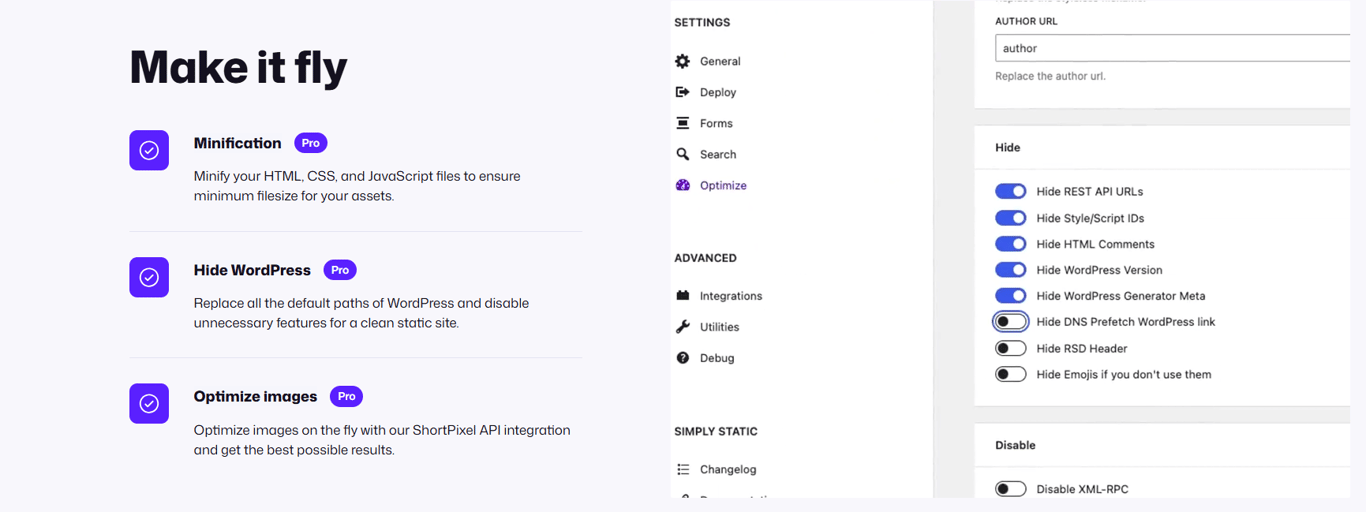Click the Forms icon in Settings
Screen dimensions: 1366x512
[x=682, y=123]
